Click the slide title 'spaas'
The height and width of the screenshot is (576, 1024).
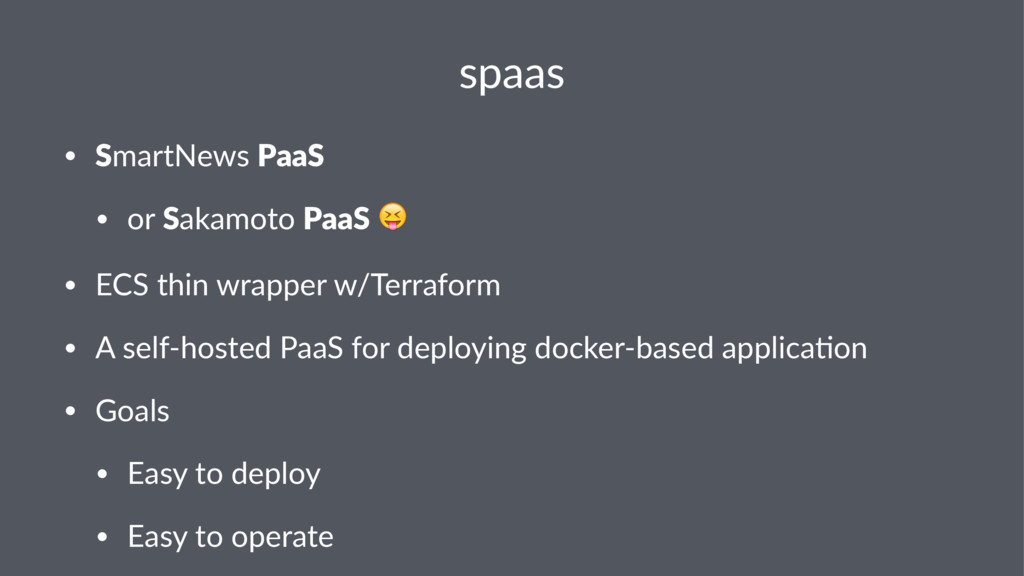[x=511, y=75]
